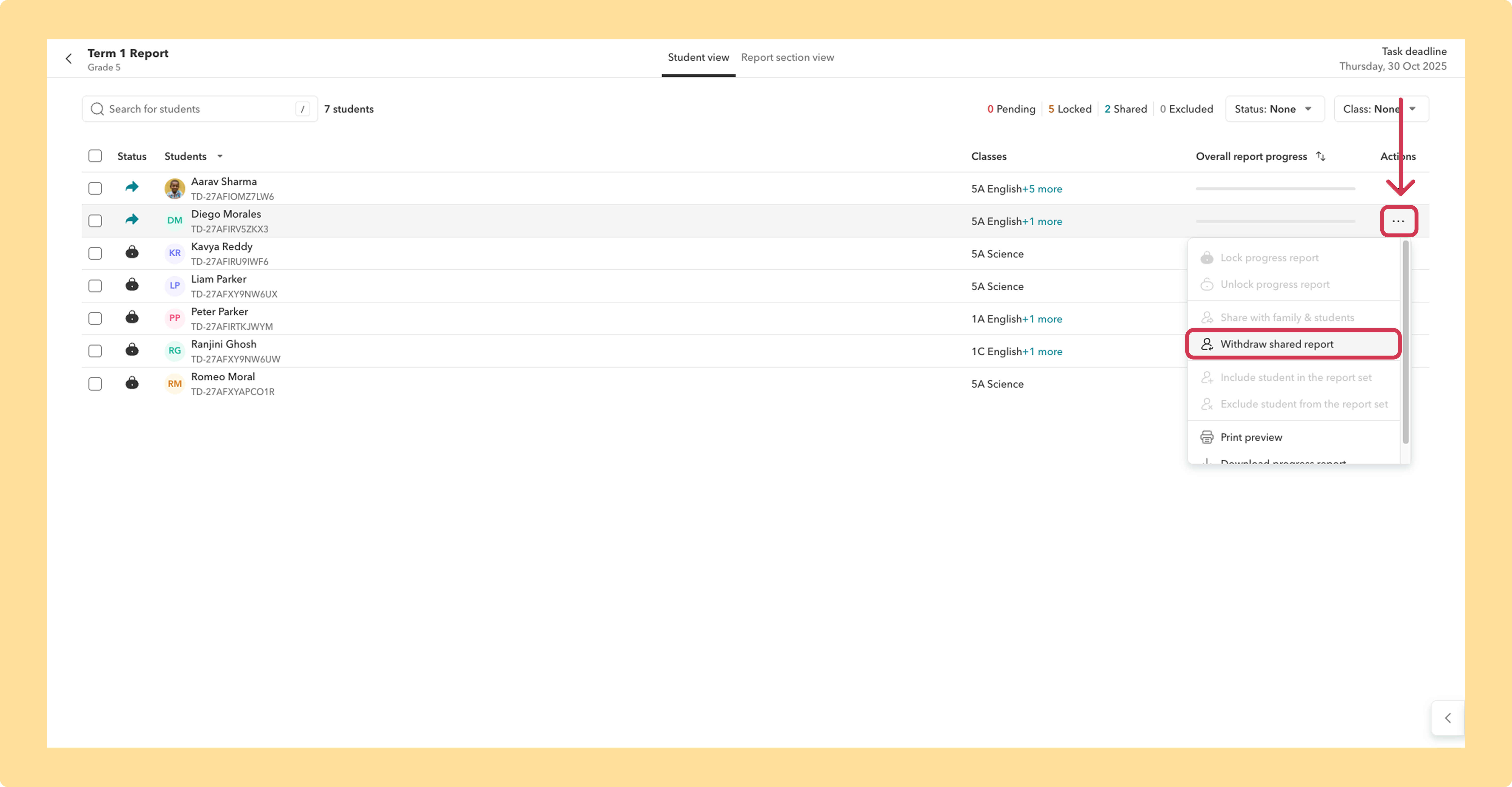The height and width of the screenshot is (787, 1512).
Task: Mark the checkbox for Romeo Moral
Action: pyautogui.click(x=95, y=383)
